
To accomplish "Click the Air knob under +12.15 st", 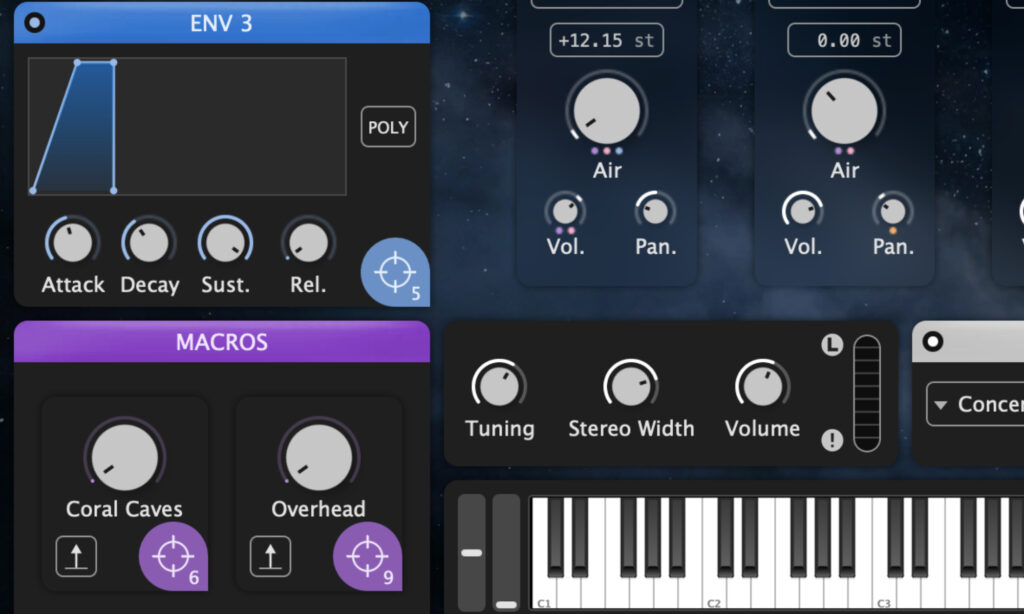I will [x=607, y=111].
